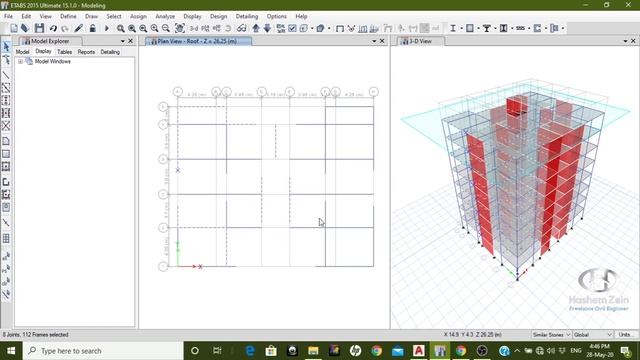Viewport: 640px width, 360px height.
Task: Open the File menu
Action: (x=8, y=16)
